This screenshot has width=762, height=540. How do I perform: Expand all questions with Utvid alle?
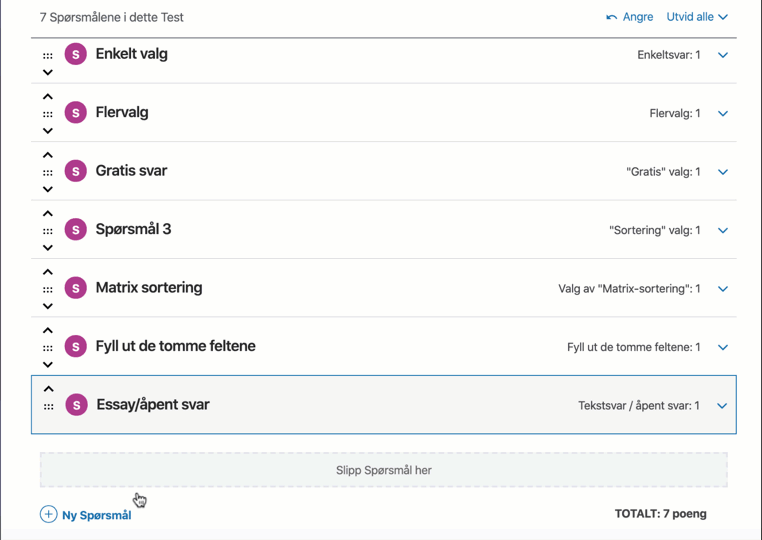[x=697, y=17]
